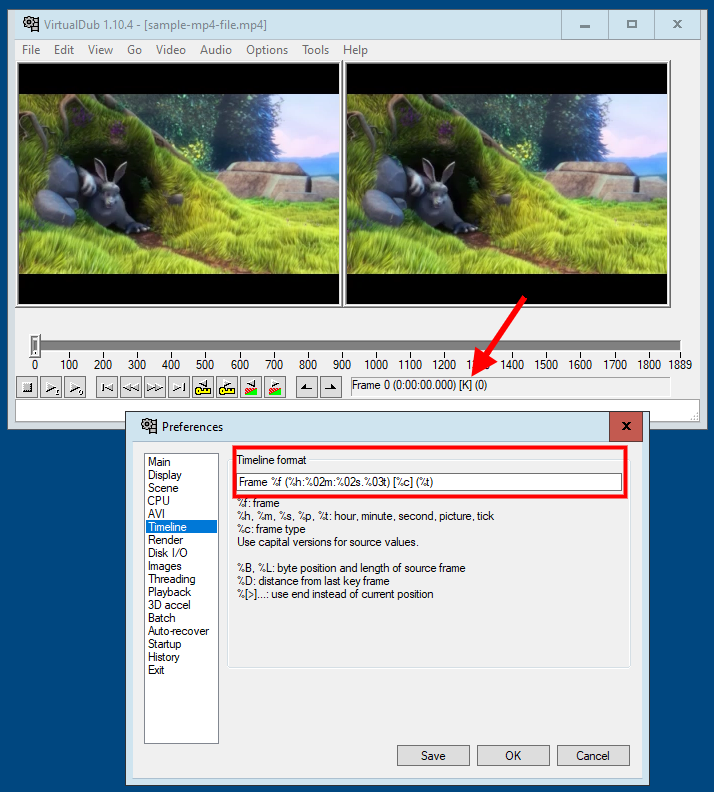Open the Edit menu
This screenshot has height=792, width=714.
pyautogui.click(x=64, y=50)
